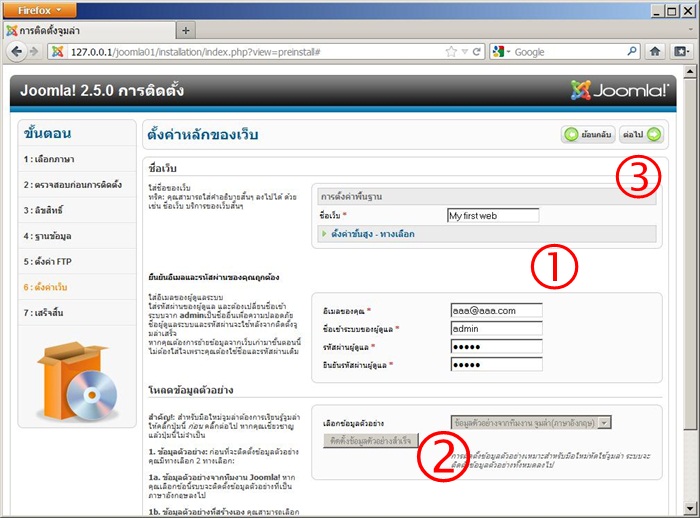Reload the page with refresh icon

point(476,52)
